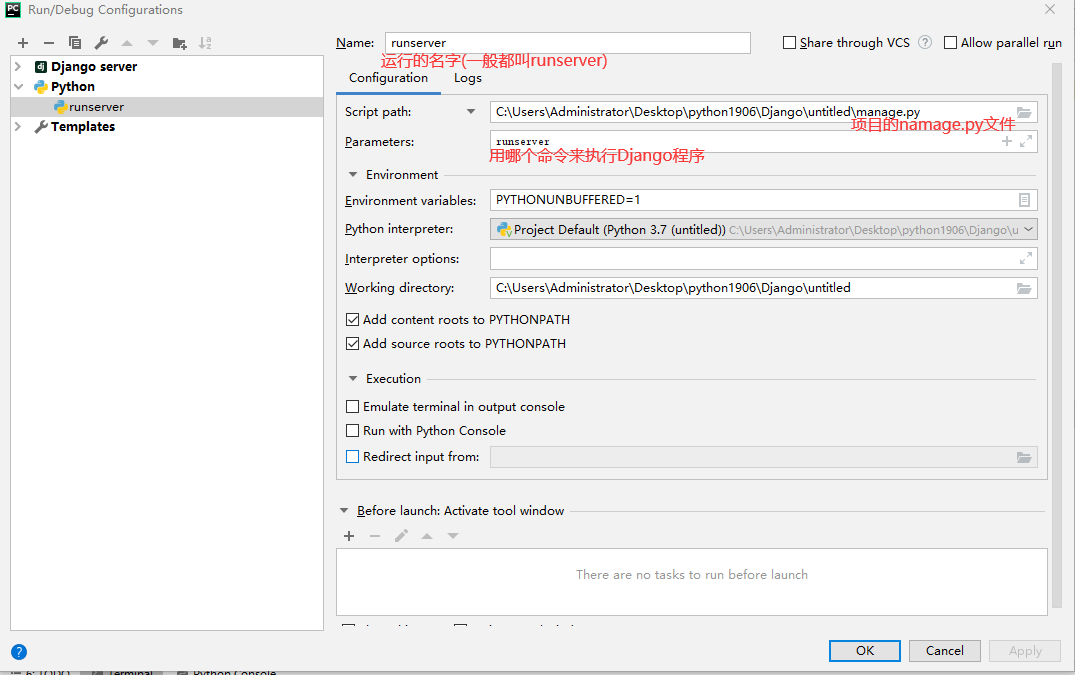Click the Cancel button
1075x675 pixels.
945,651
